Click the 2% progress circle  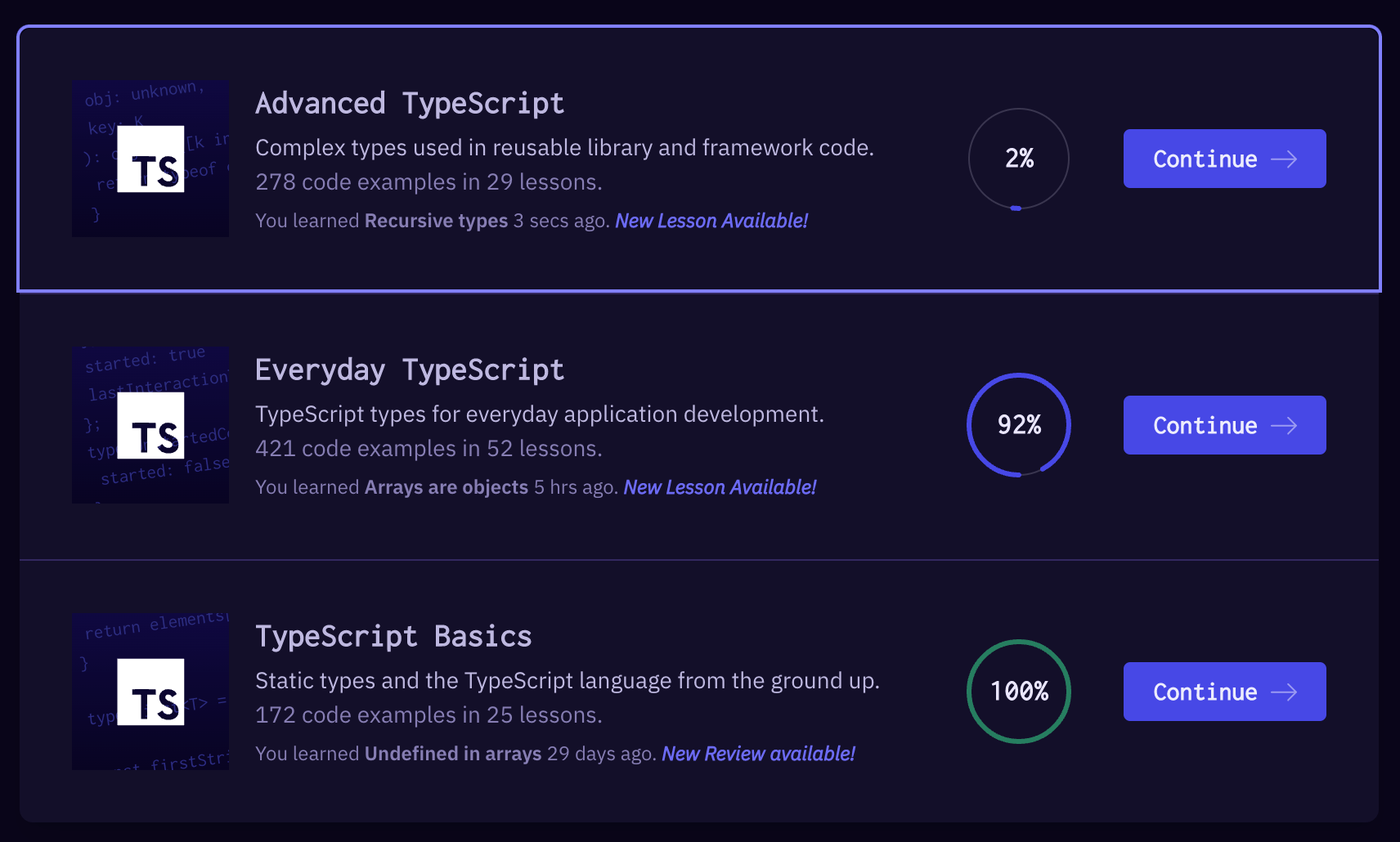coord(1018,159)
